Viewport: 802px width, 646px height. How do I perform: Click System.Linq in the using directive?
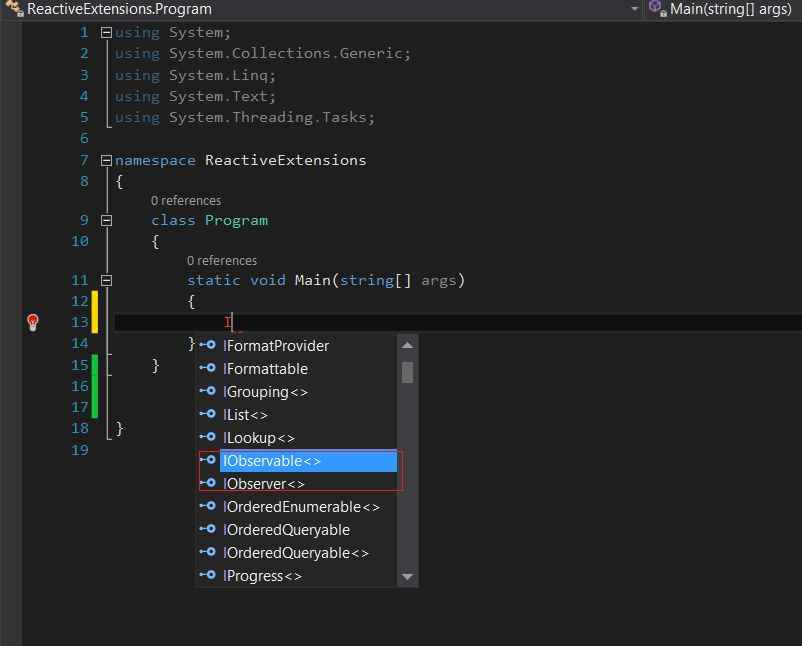218,75
